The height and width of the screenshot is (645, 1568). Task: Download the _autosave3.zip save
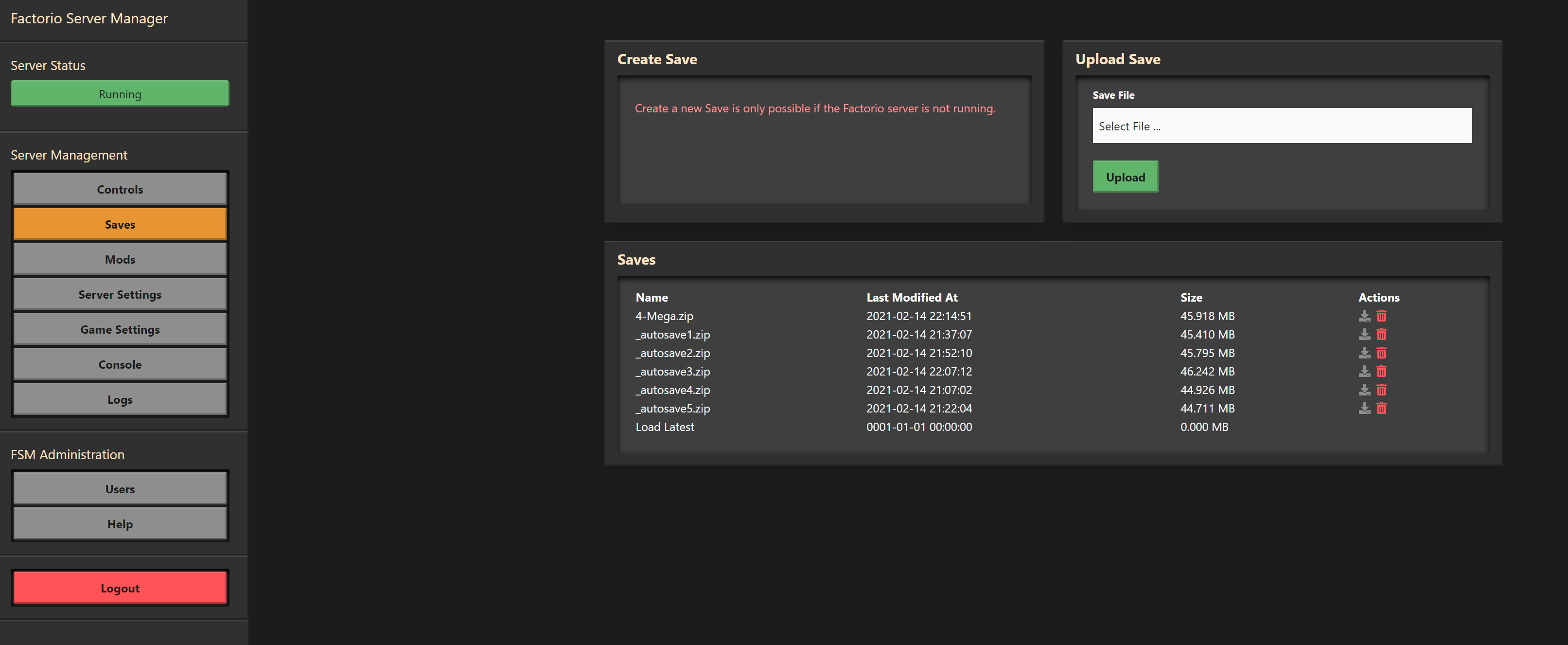[x=1364, y=372]
